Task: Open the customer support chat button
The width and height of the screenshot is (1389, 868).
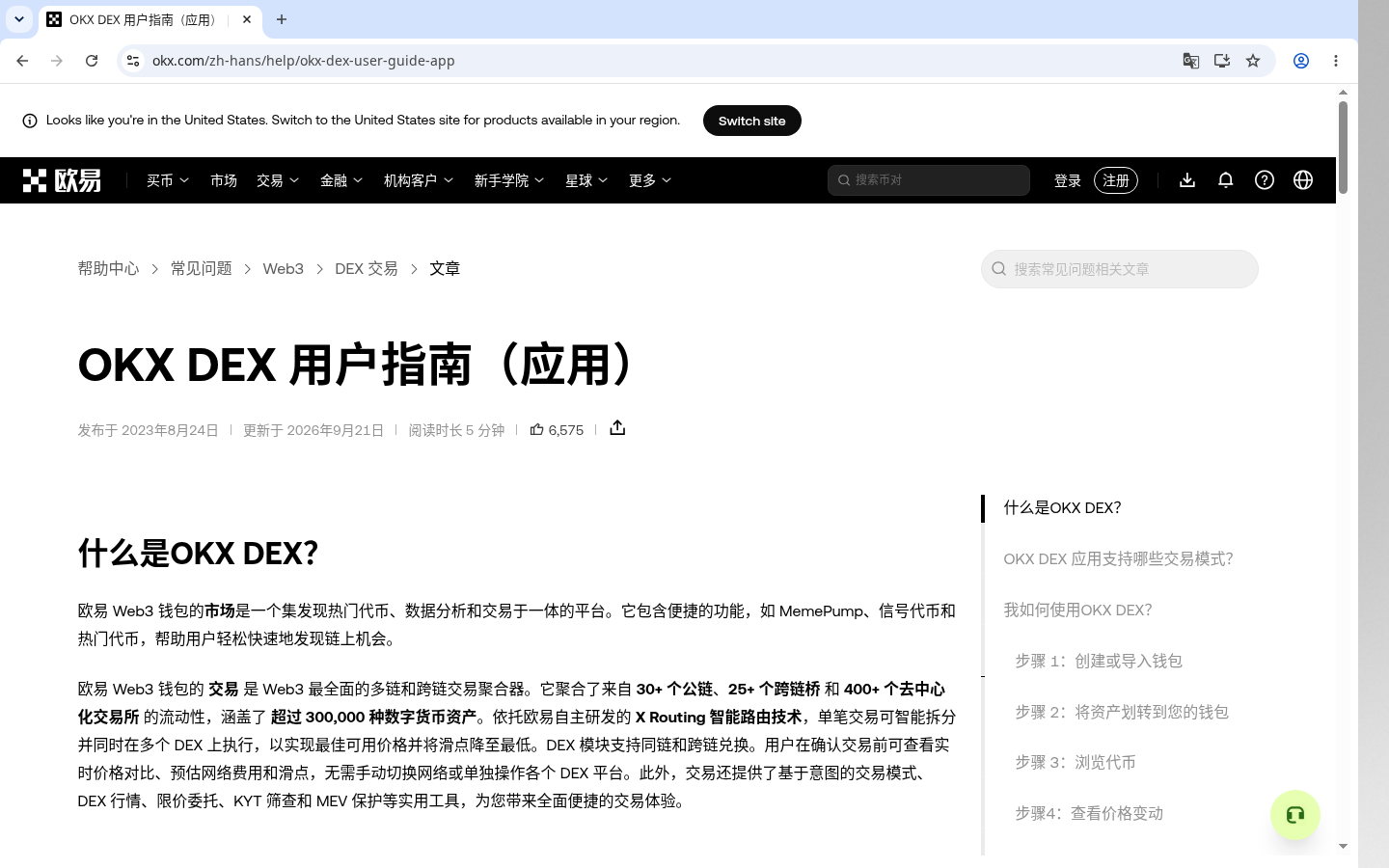Action: 1294,815
